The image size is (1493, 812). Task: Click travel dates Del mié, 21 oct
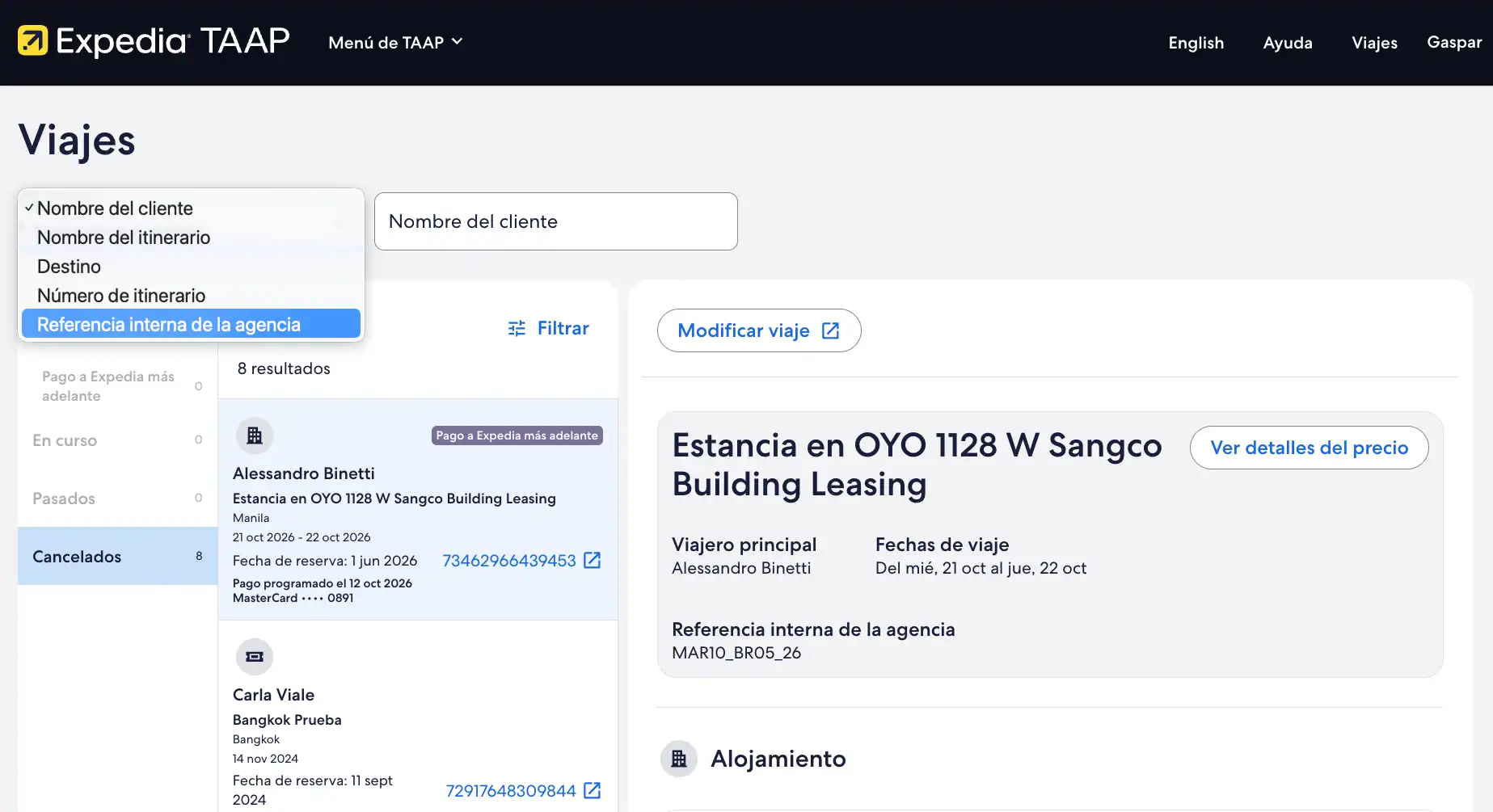[x=981, y=568]
